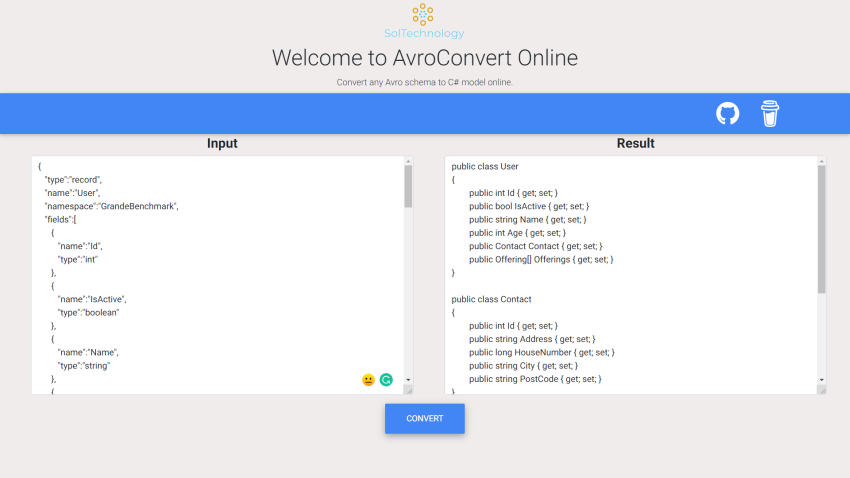Click "public class Contact" in Result
This screenshot has height=478, width=850.
point(491,299)
